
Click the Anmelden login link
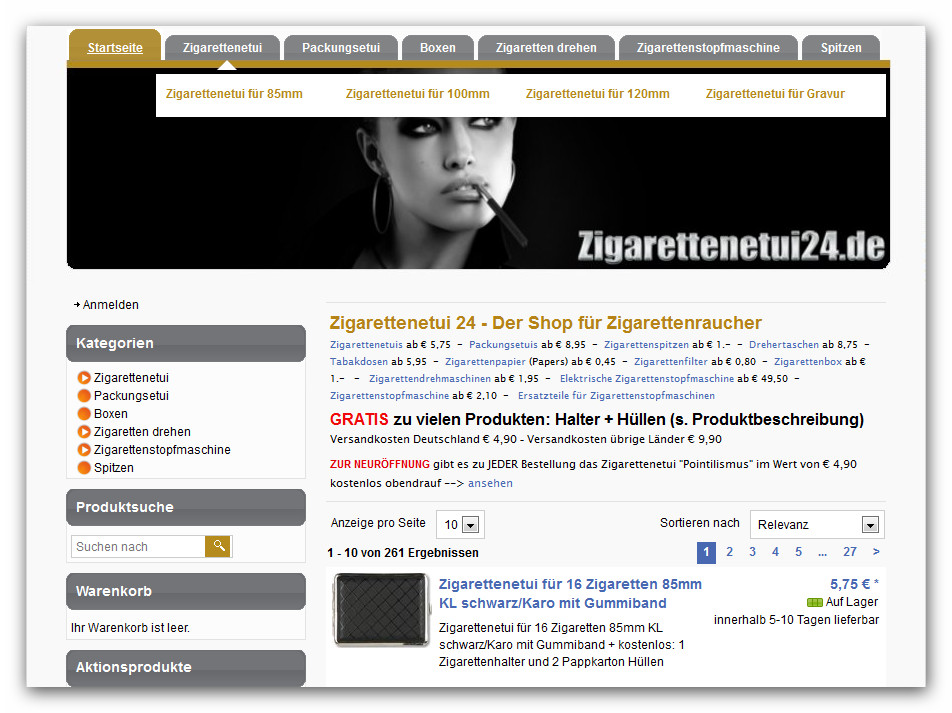(110, 305)
